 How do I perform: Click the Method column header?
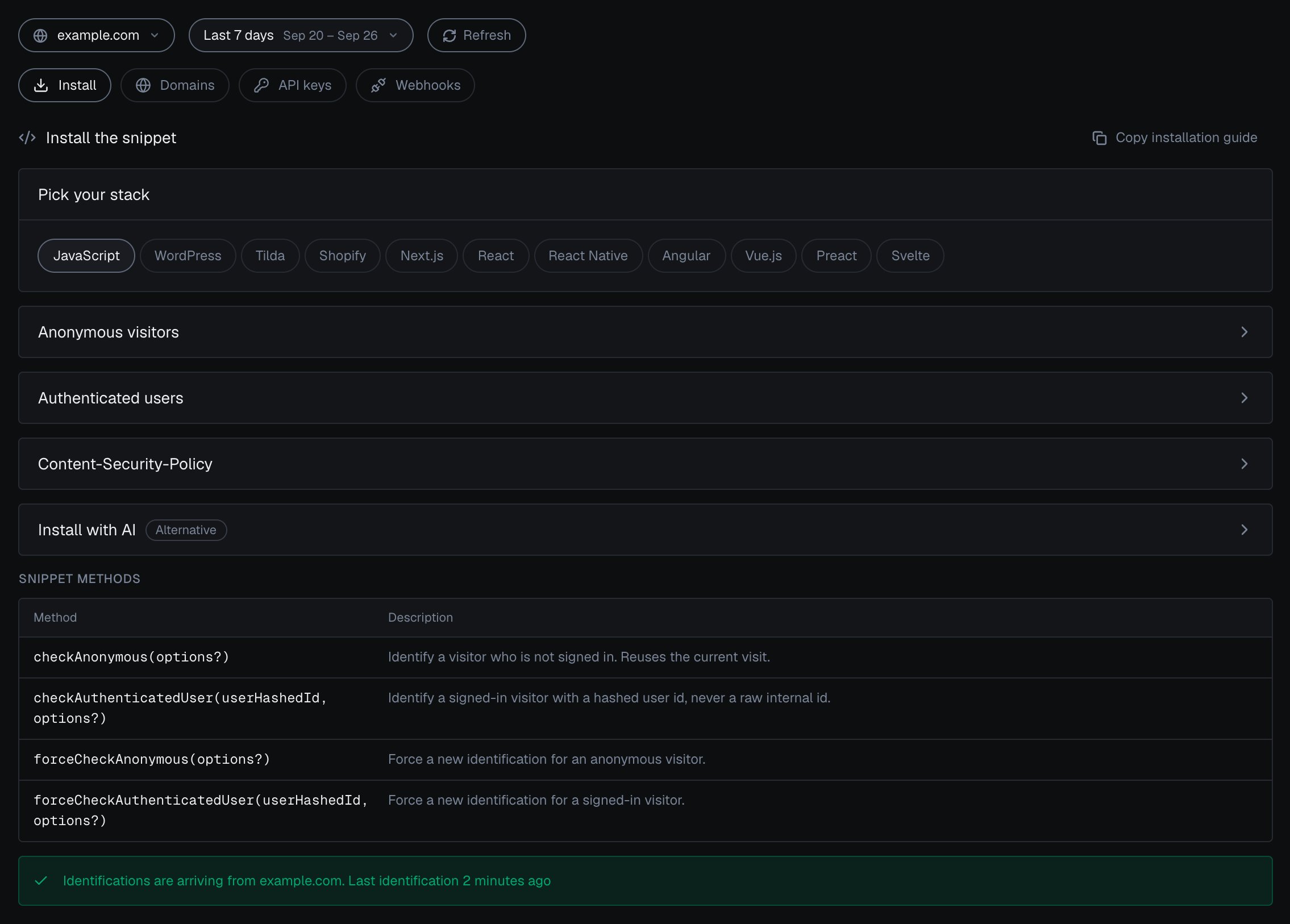(55, 618)
